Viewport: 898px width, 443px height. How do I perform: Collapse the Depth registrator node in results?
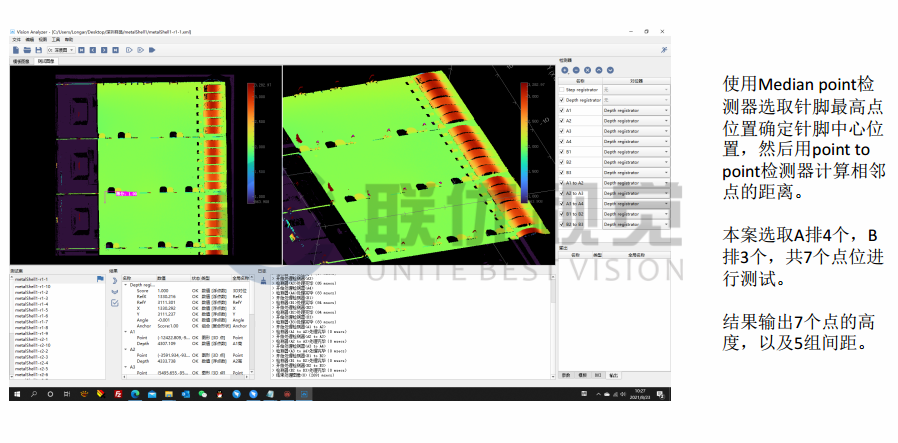click(x=126, y=285)
